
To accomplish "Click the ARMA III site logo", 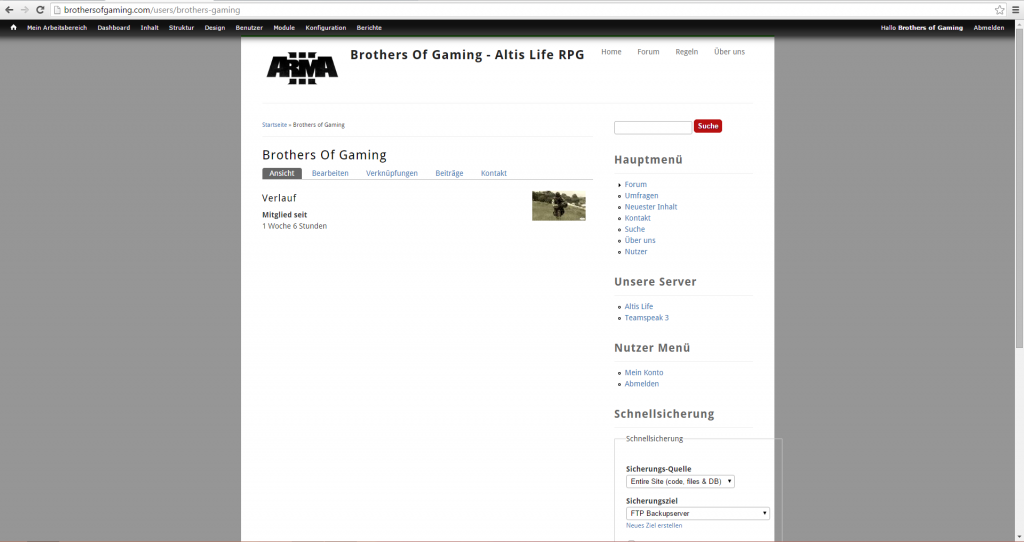I will coord(302,67).
